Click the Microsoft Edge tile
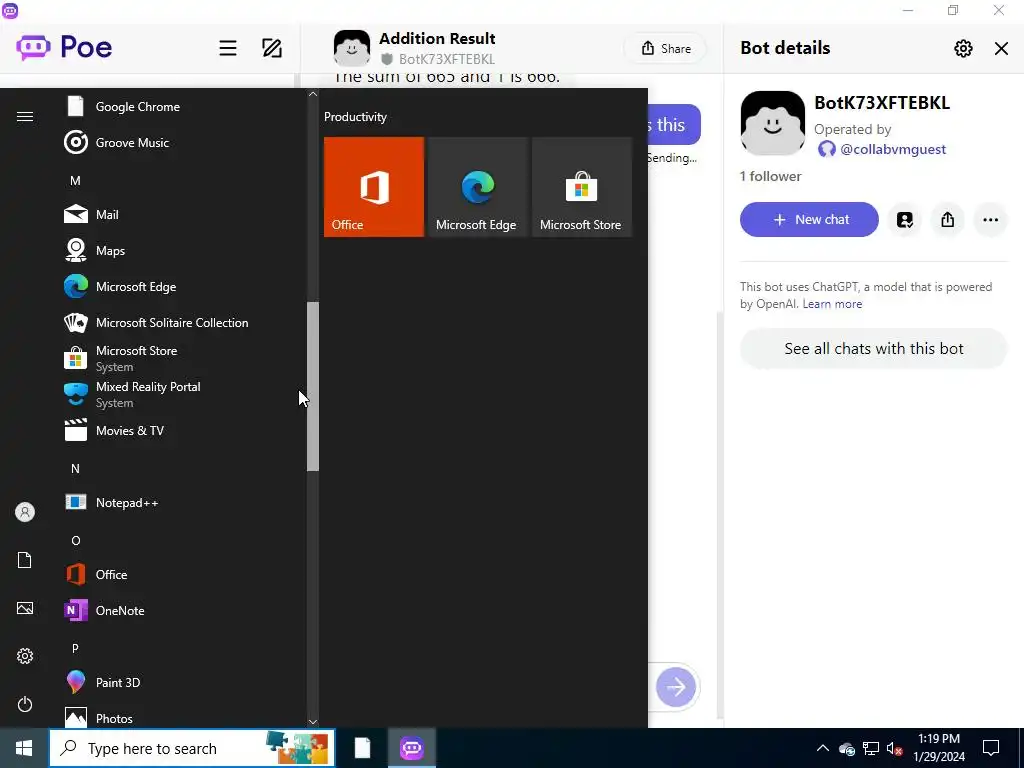The image size is (1024, 768). [x=477, y=187]
